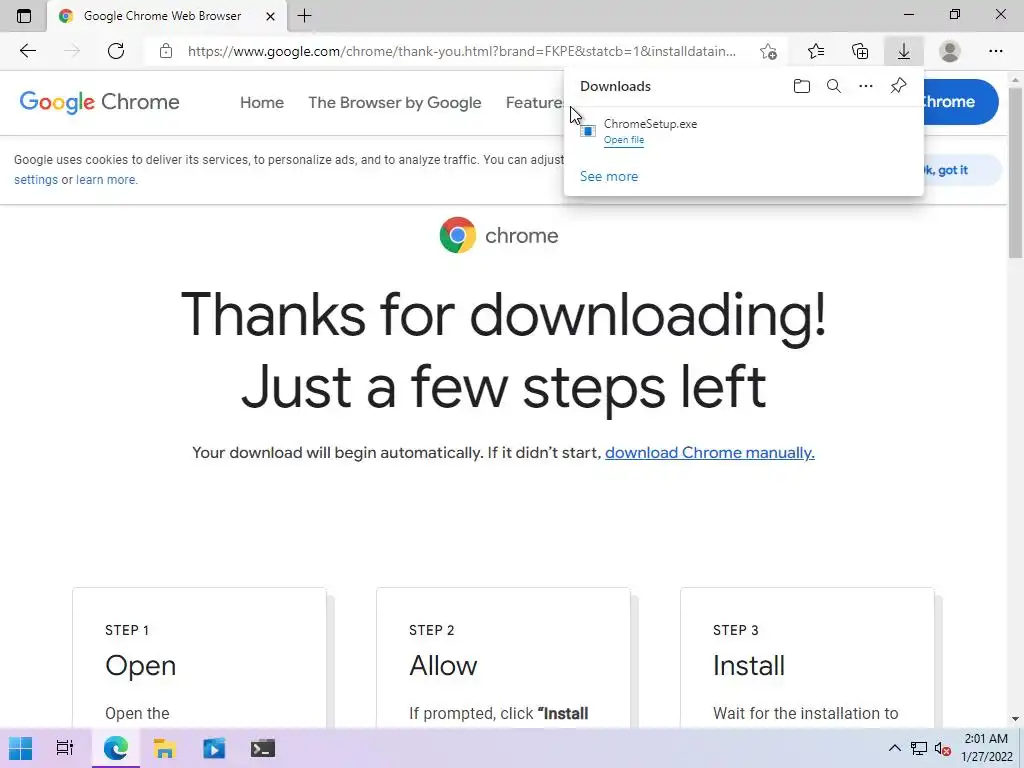The image size is (1024, 768).
Task: Click the browser Back arrow
Action: tap(27, 51)
